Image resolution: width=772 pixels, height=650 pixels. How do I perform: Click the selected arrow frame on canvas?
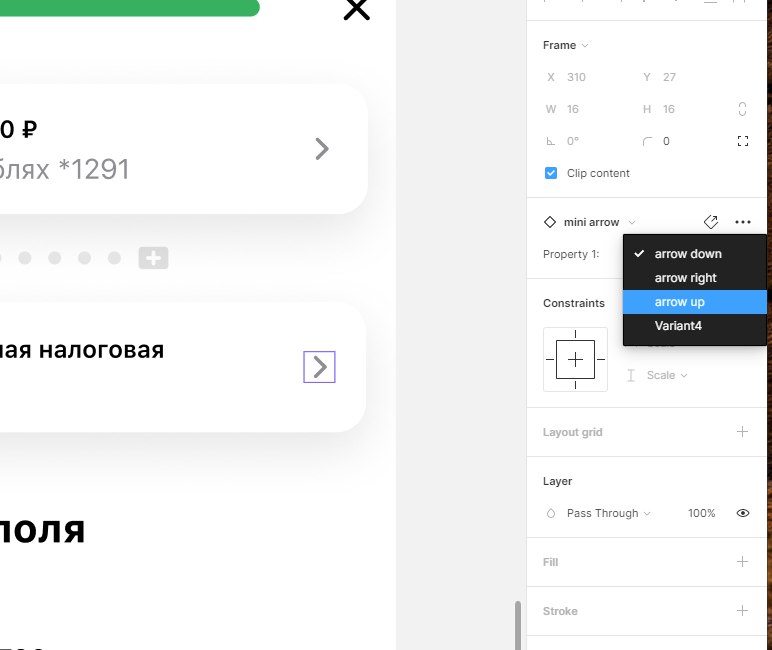319,367
